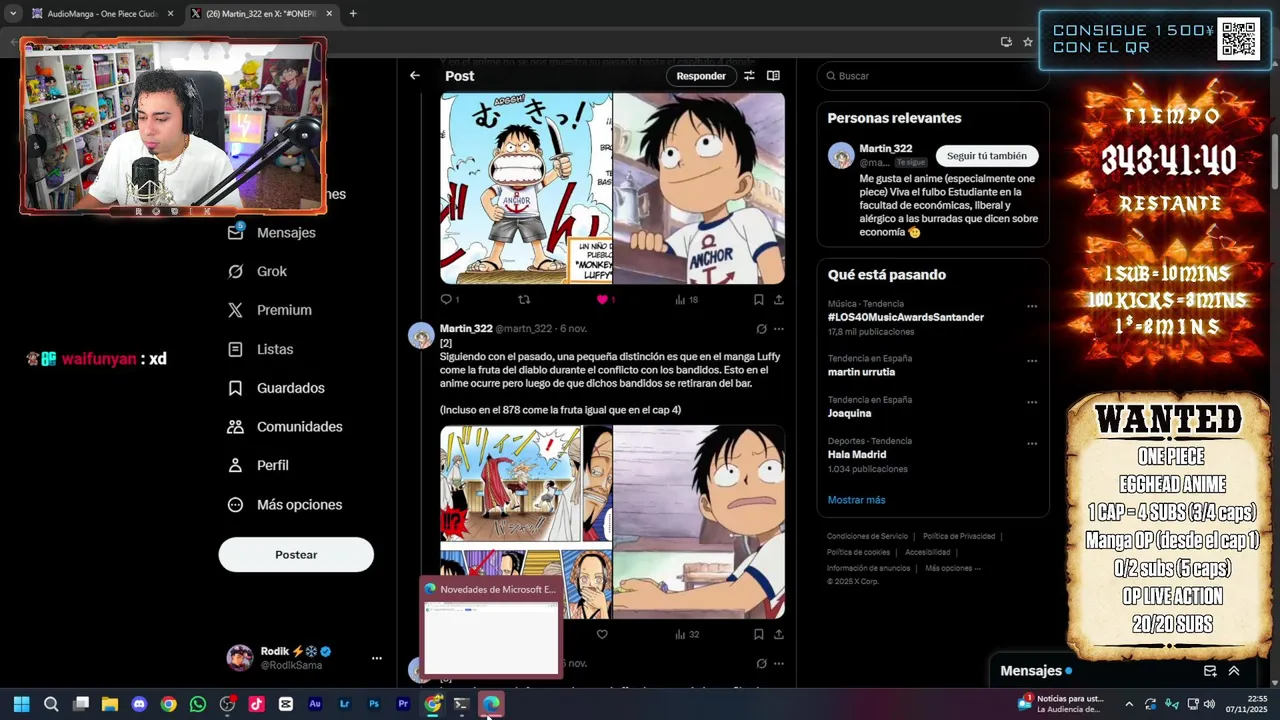Open Premiere Pro from the taskbar
Viewport: 1280px width, 720px height.
click(x=403, y=704)
